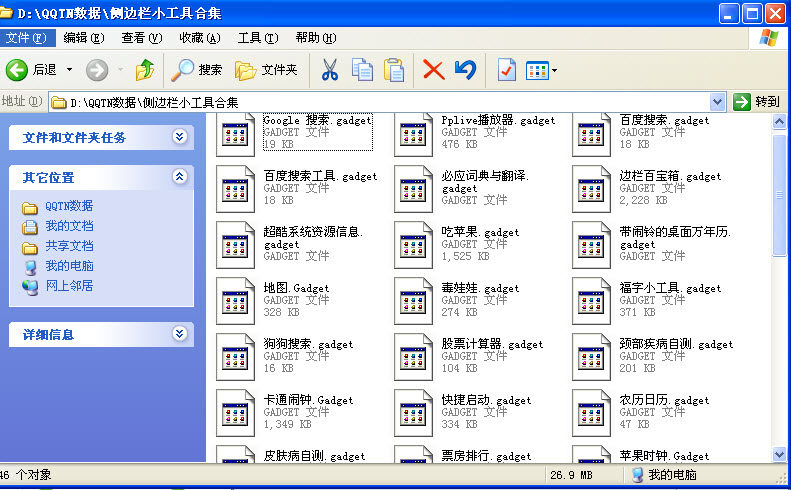Click the Cut scissors icon

point(330,70)
